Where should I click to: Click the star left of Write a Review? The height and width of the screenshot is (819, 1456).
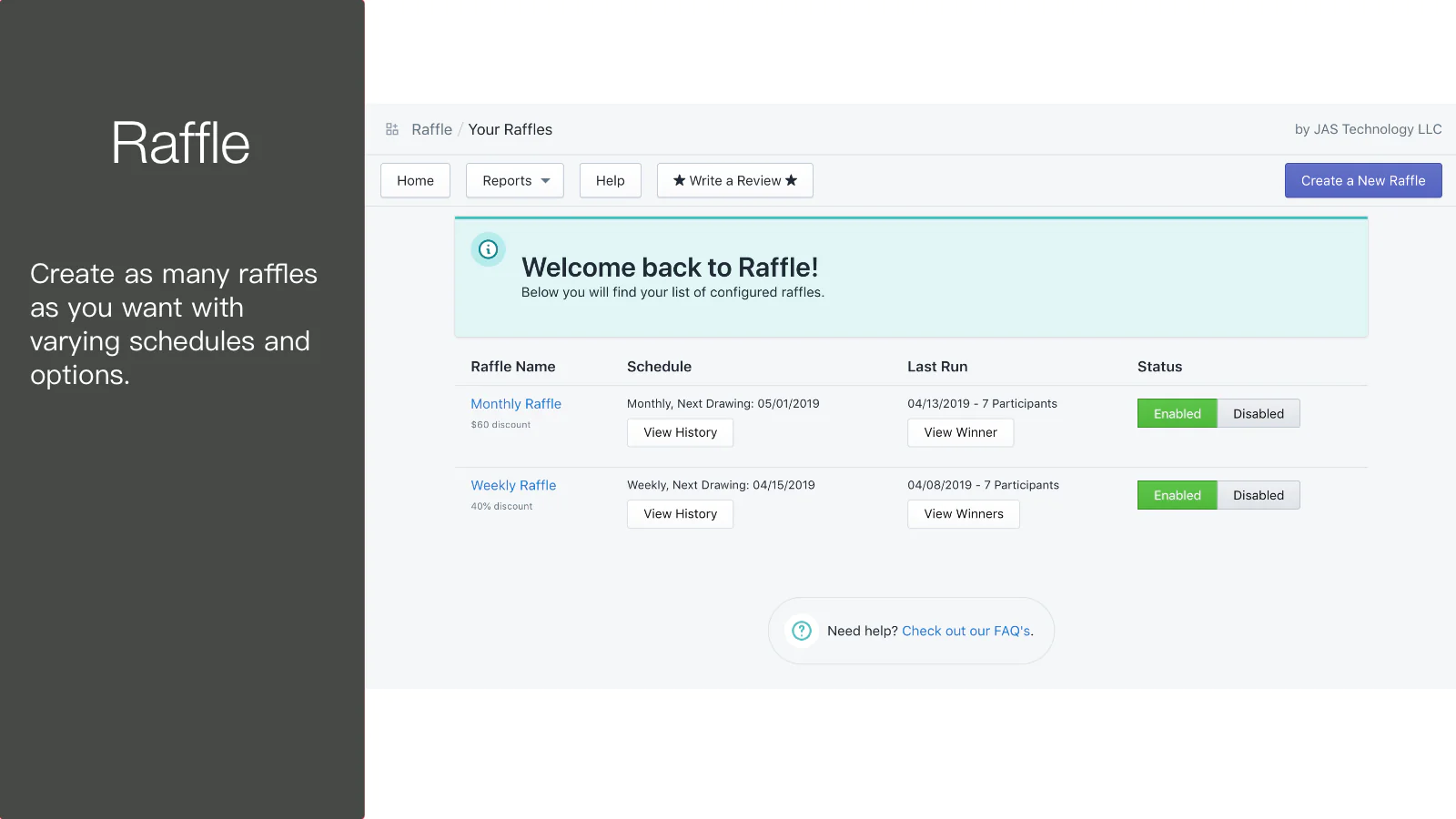pos(679,180)
